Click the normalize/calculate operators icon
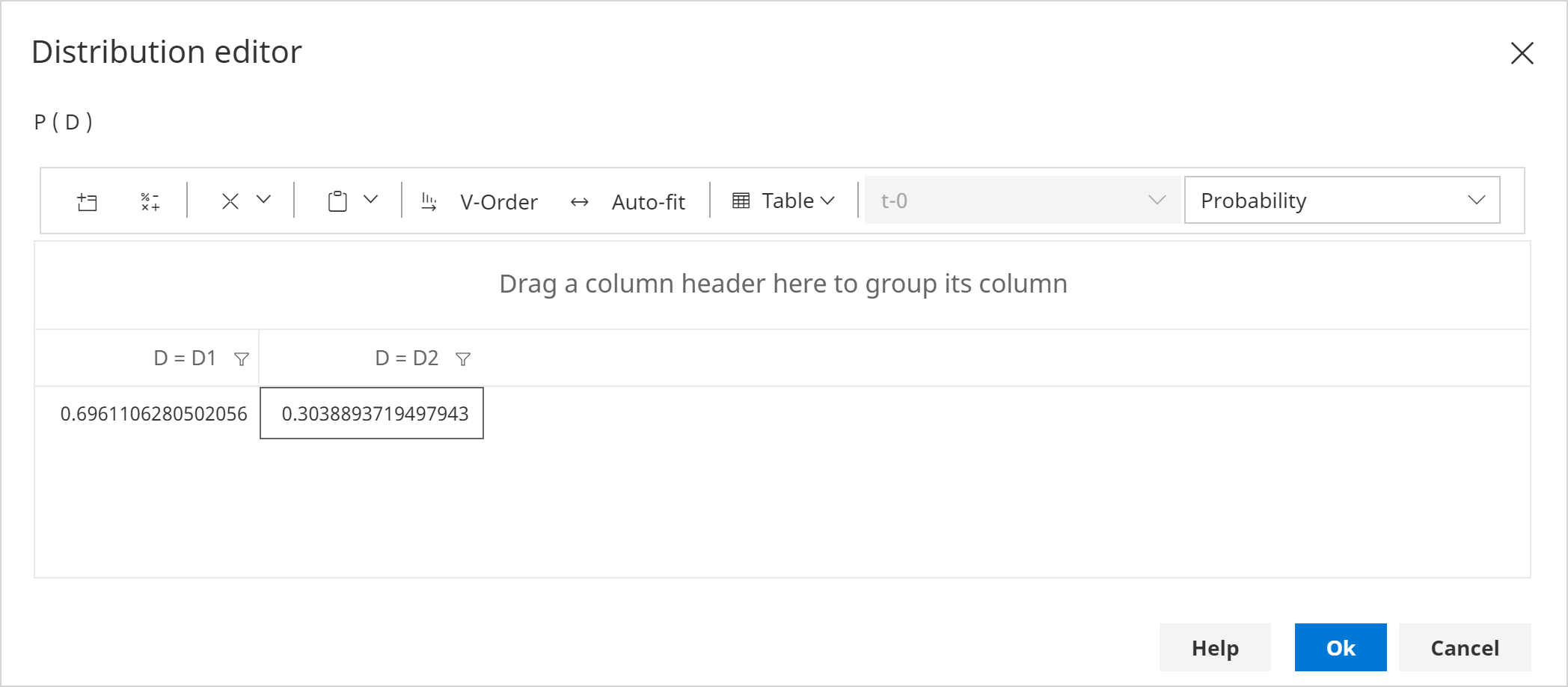This screenshot has height=687, width=1568. 150,201
